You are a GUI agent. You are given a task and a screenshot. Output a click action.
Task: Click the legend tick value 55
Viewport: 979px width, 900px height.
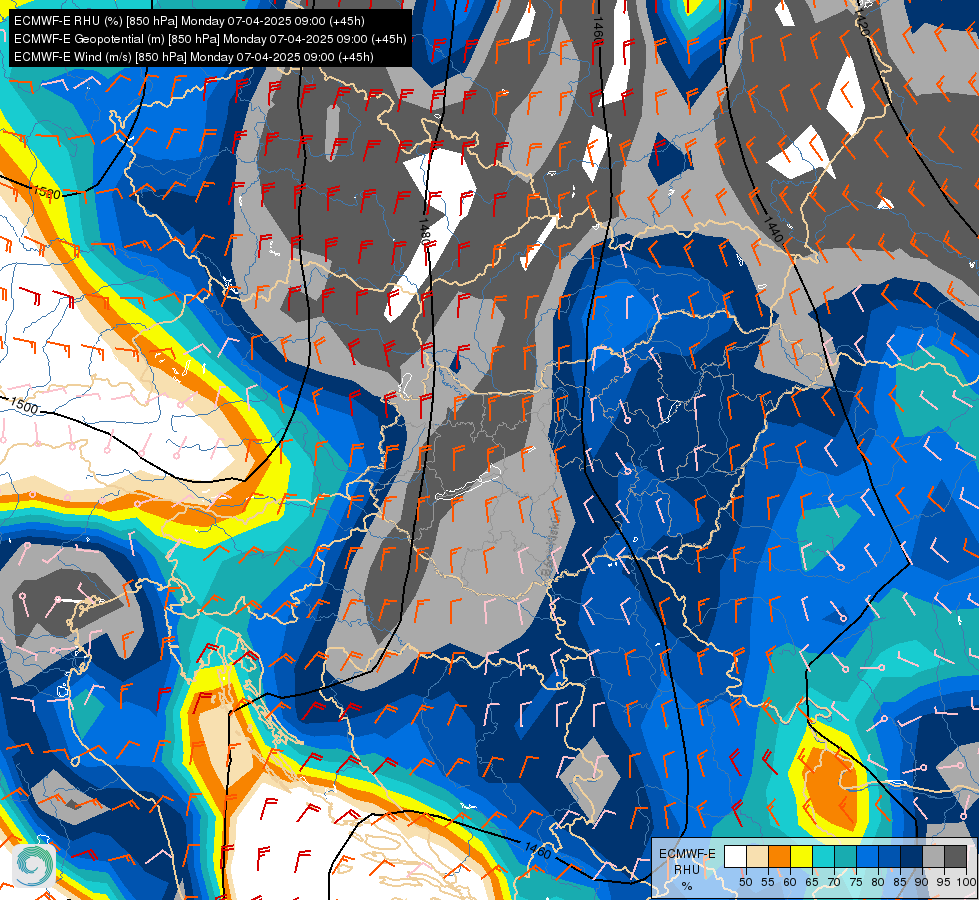tap(768, 882)
